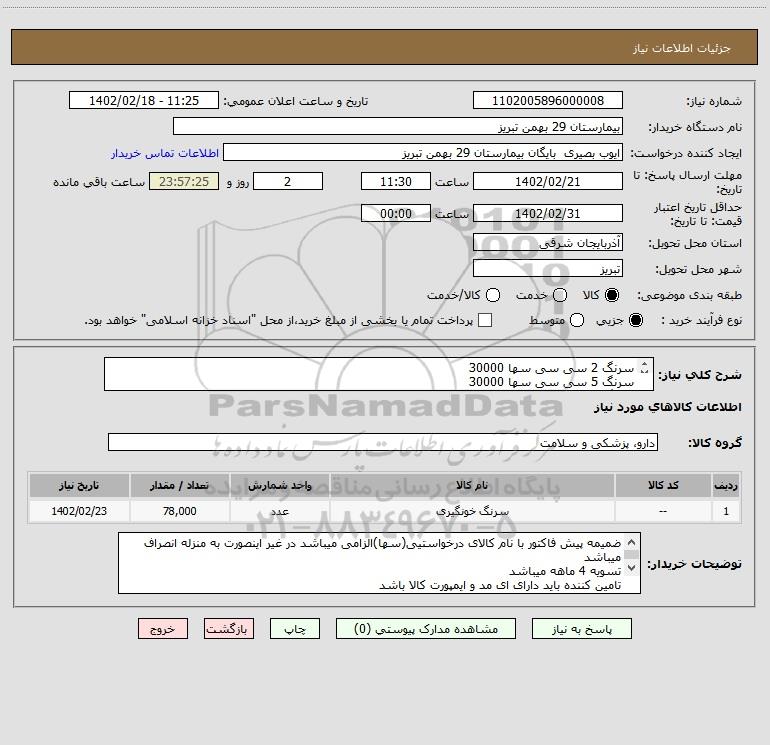Click the چاپ print button

[x=295, y=629]
